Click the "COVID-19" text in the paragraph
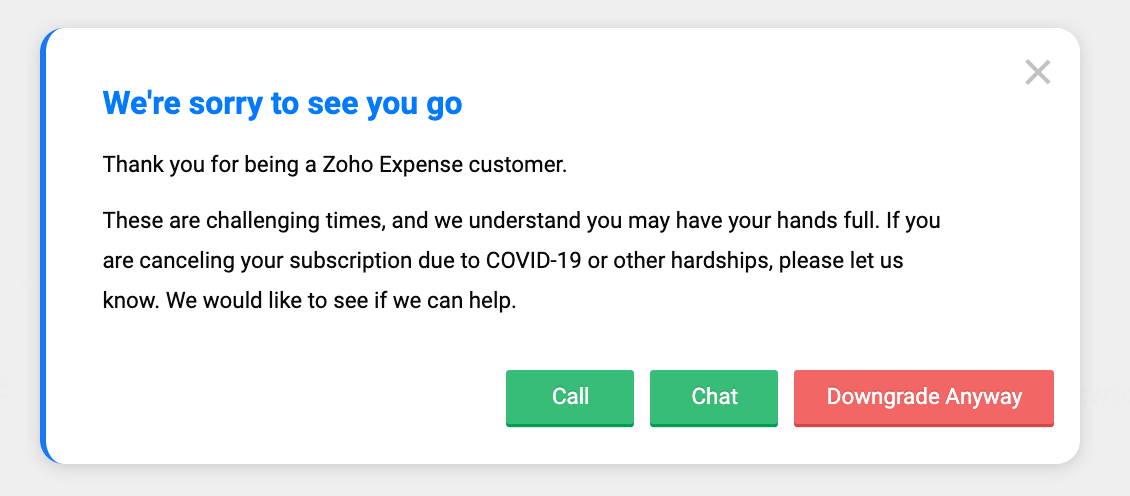The height and width of the screenshot is (496, 1130). [527, 260]
